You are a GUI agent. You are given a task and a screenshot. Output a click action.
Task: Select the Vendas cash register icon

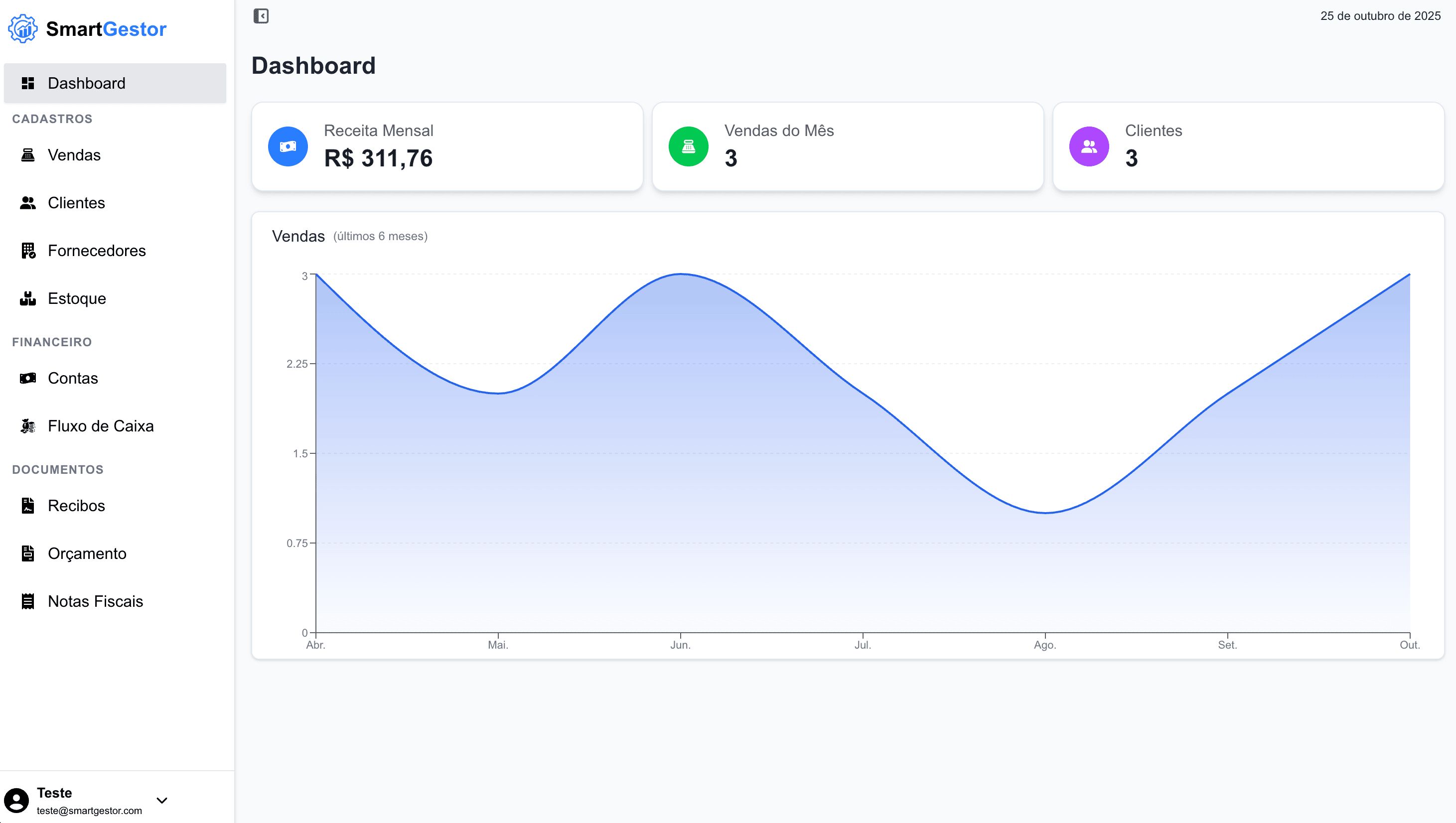coord(28,155)
